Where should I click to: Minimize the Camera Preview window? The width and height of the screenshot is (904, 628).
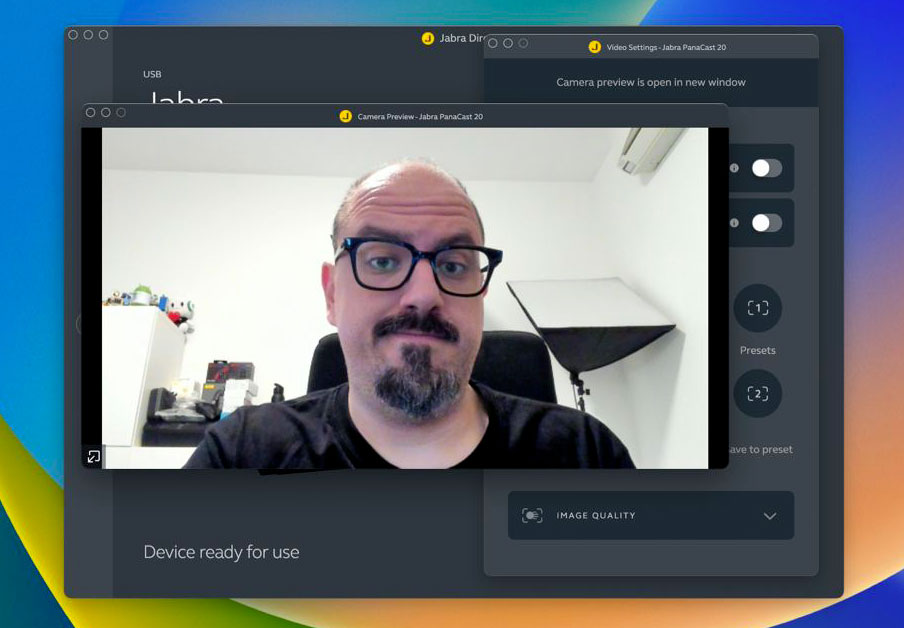pyautogui.click(x=106, y=112)
